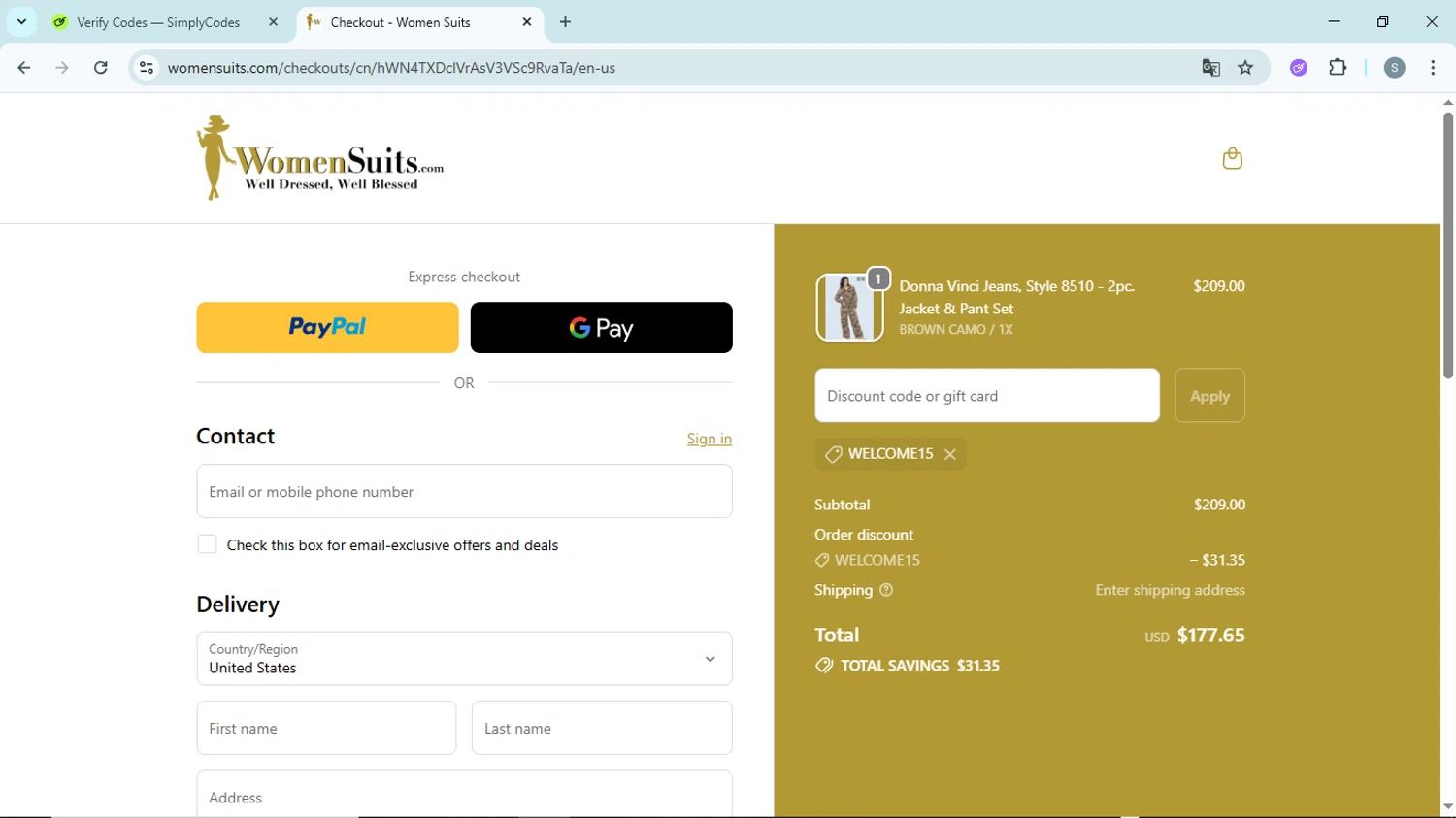Close the Checkout - Women Suits tab

[x=527, y=22]
